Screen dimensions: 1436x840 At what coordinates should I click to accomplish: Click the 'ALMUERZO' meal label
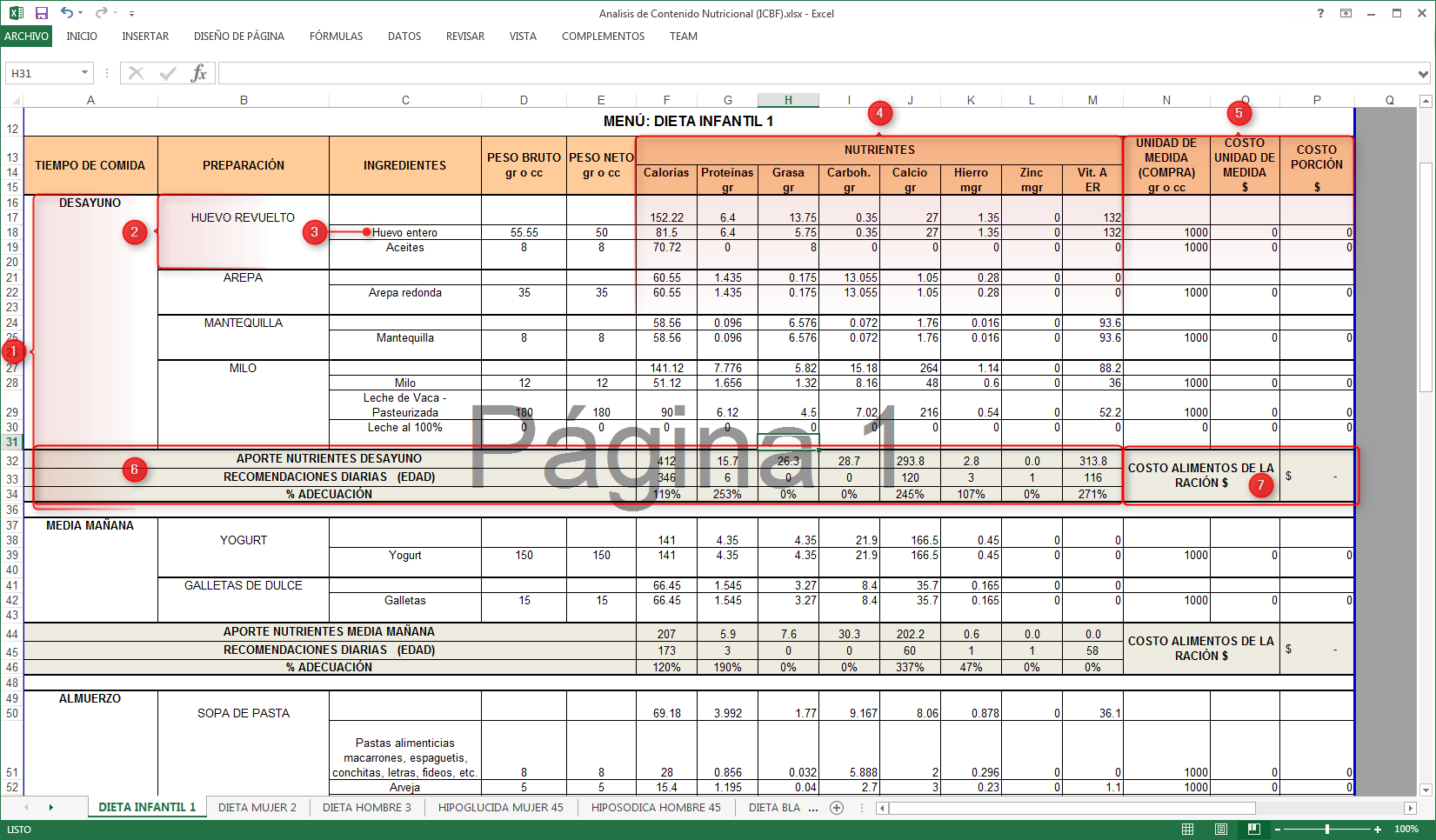pos(90,698)
